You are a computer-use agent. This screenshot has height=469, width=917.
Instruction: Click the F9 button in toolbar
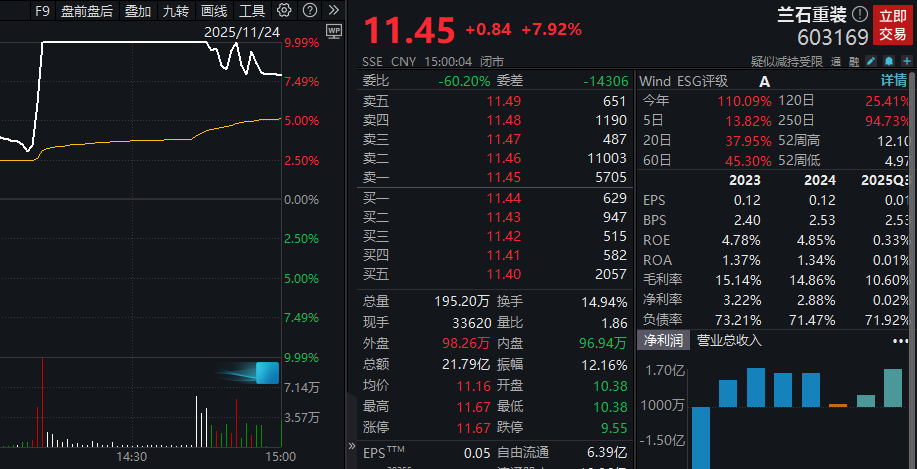pos(41,11)
